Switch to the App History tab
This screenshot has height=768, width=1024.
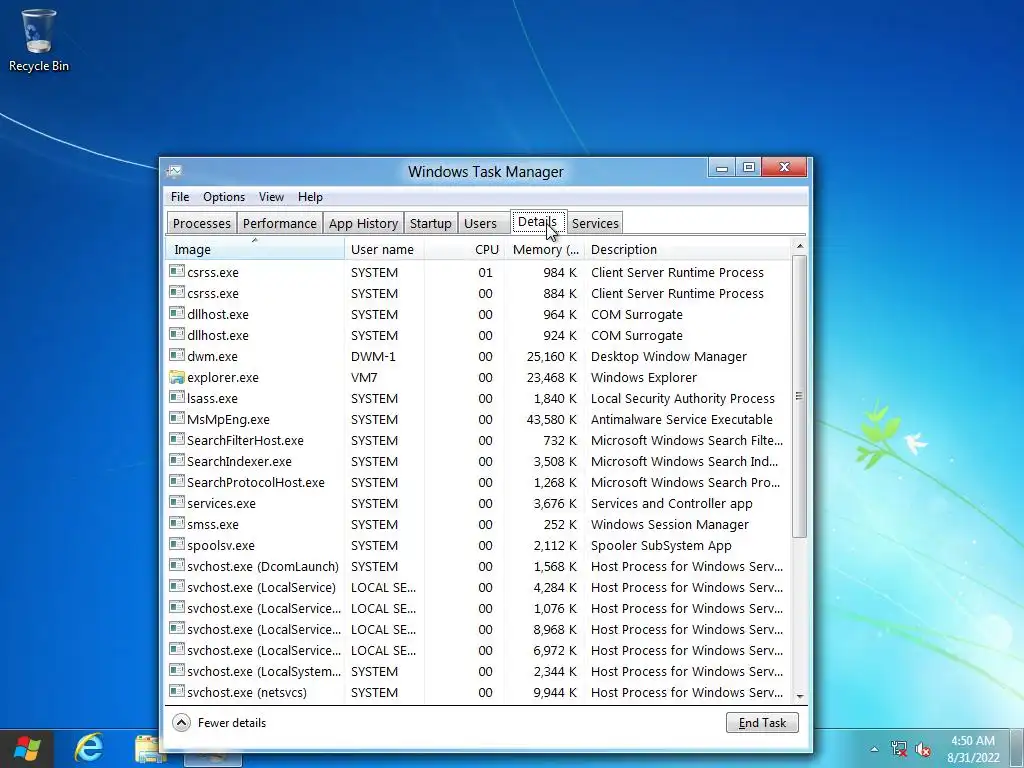pyautogui.click(x=363, y=223)
